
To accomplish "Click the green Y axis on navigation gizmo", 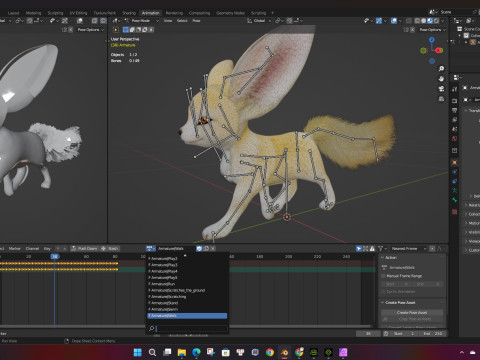I will [x=423, y=51].
